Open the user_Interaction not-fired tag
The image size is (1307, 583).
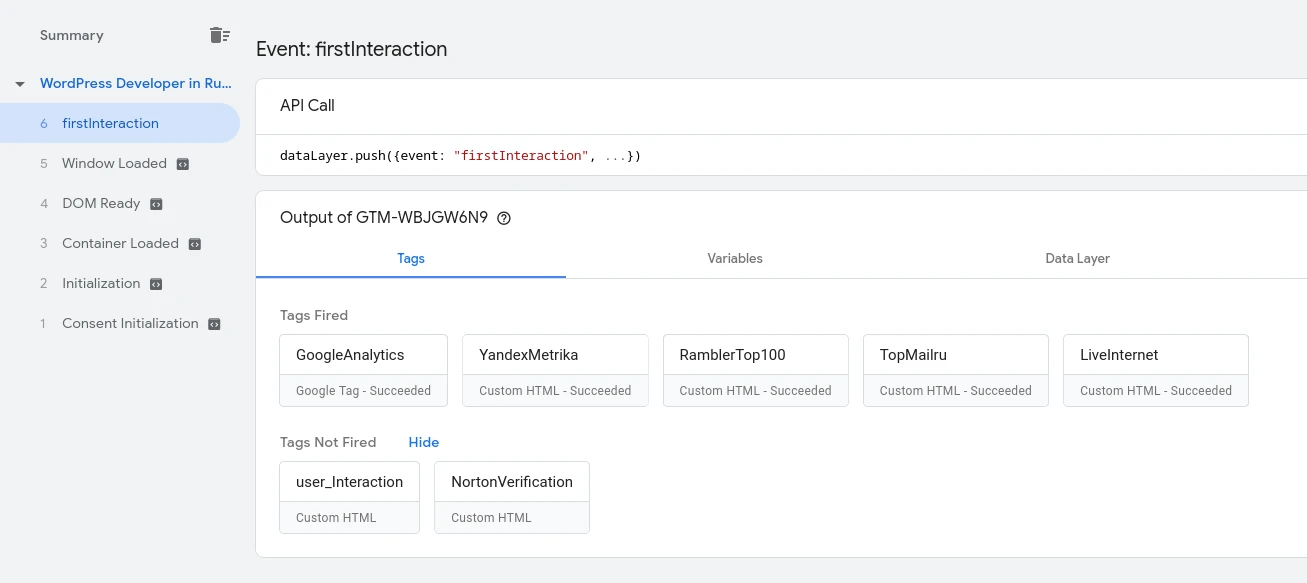pos(349,497)
